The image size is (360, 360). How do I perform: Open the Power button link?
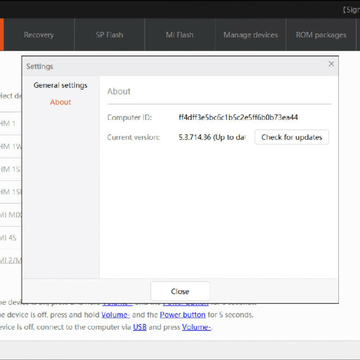coord(182,315)
